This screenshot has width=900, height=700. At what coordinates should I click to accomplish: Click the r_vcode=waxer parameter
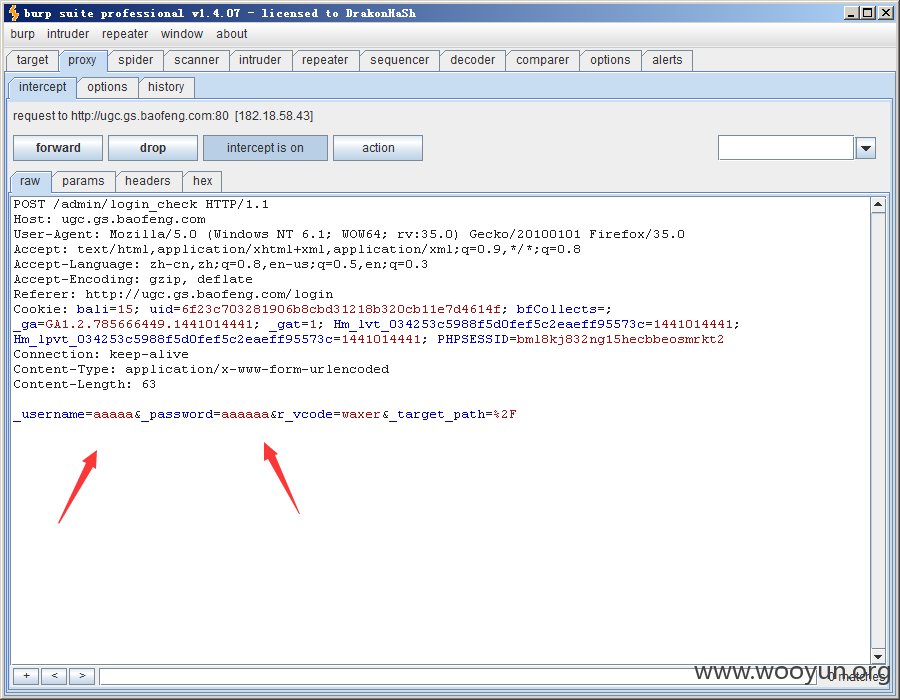329,414
